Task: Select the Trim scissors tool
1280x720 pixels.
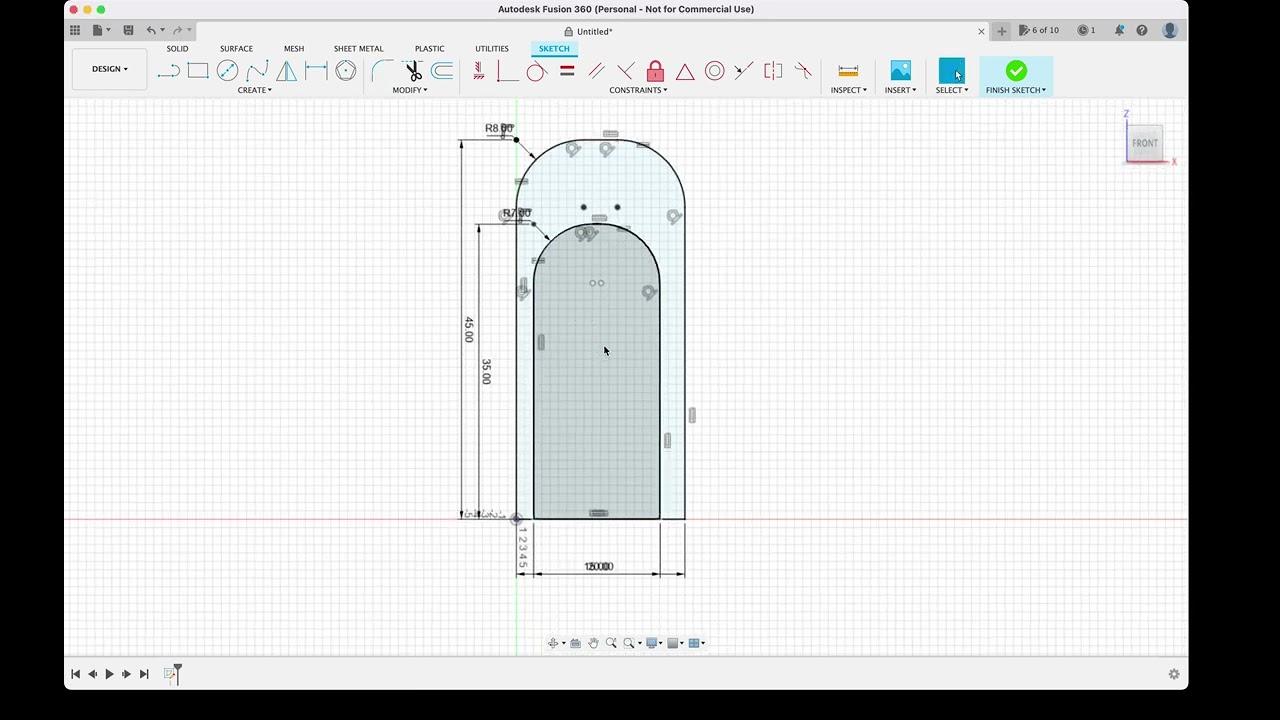Action: (412, 71)
